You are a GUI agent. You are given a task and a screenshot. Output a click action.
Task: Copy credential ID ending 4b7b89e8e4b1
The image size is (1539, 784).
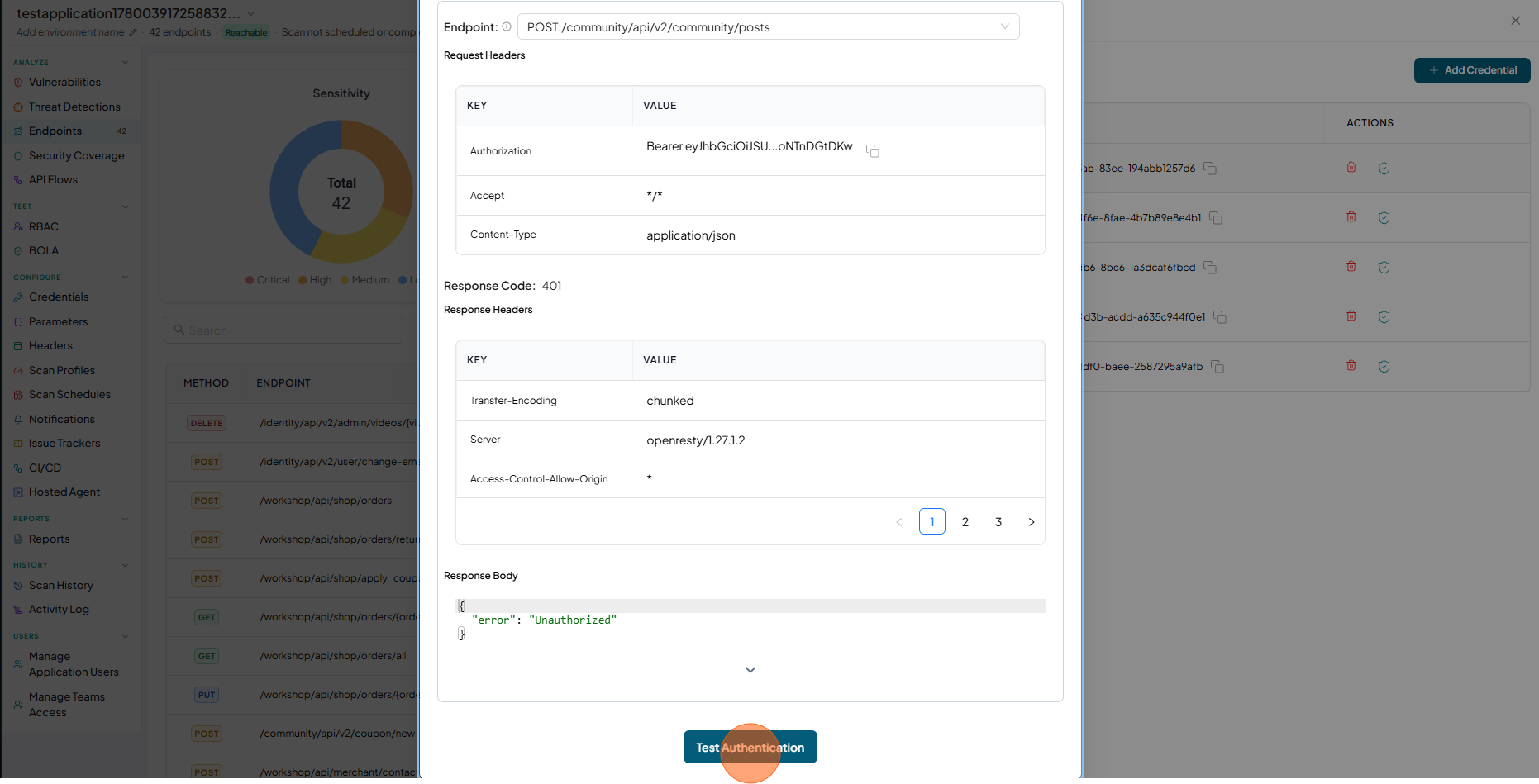(x=1216, y=218)
